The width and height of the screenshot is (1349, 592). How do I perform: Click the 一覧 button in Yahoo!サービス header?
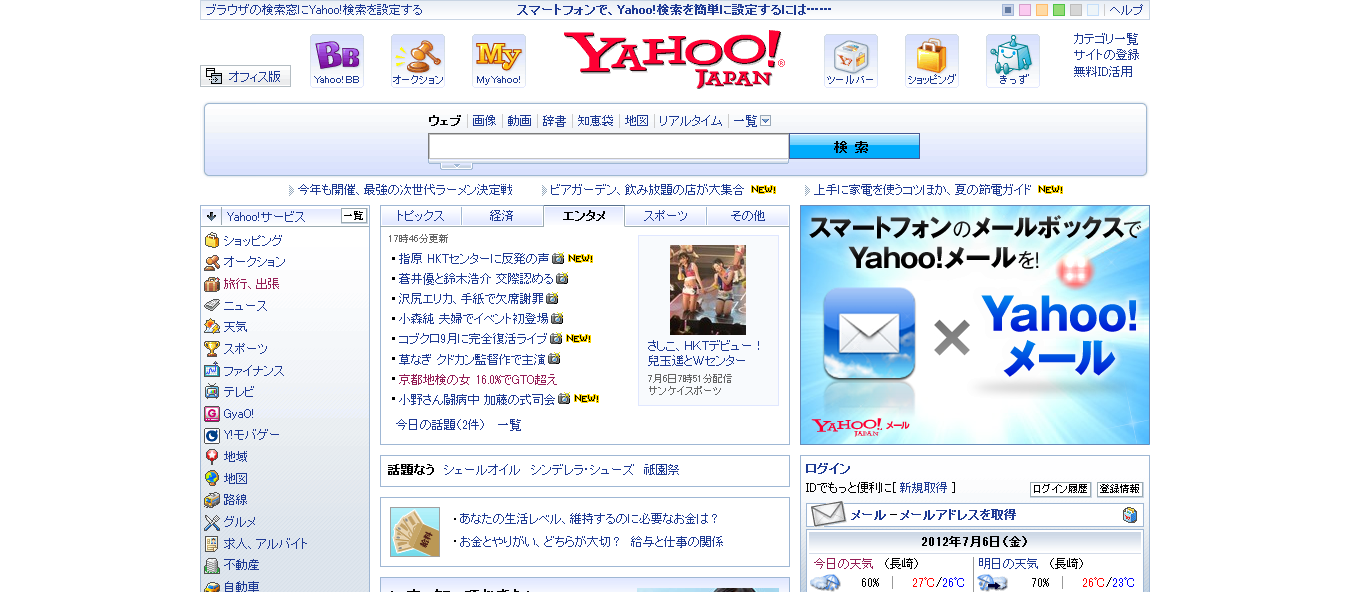[x=354, y=216]
